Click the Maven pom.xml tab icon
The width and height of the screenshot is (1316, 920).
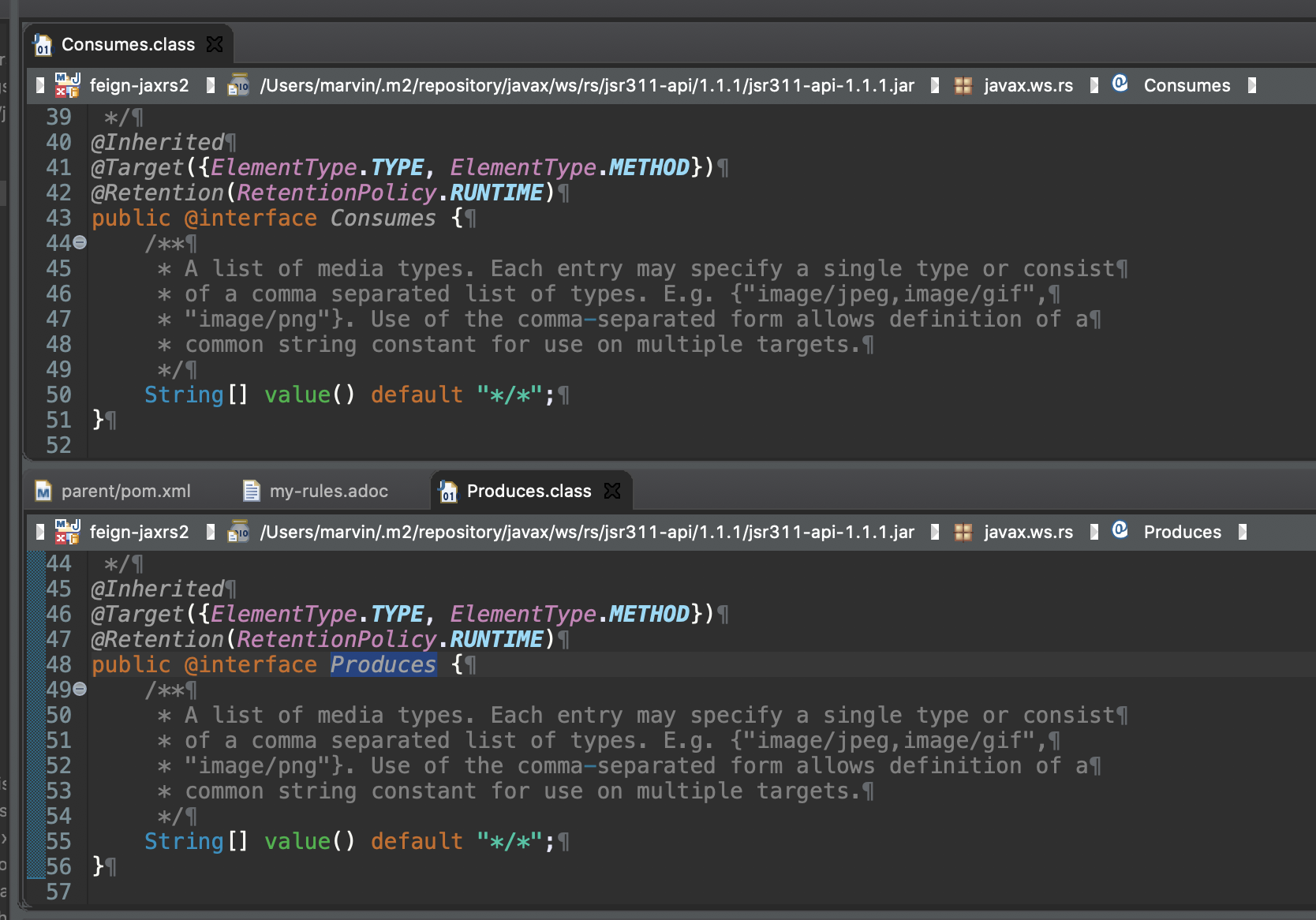pos(43,492)
